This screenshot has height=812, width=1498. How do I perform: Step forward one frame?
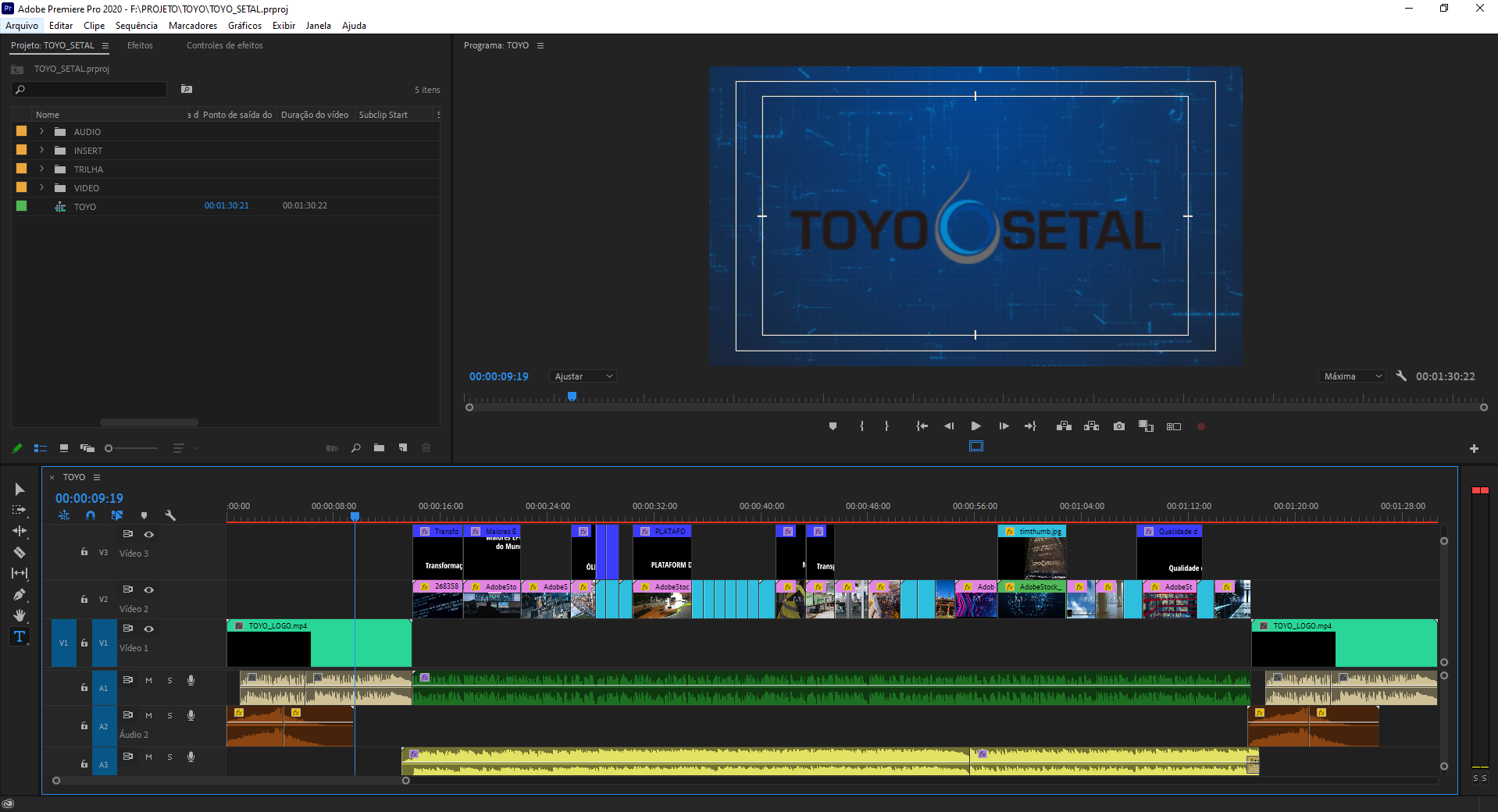point(1004,426)
